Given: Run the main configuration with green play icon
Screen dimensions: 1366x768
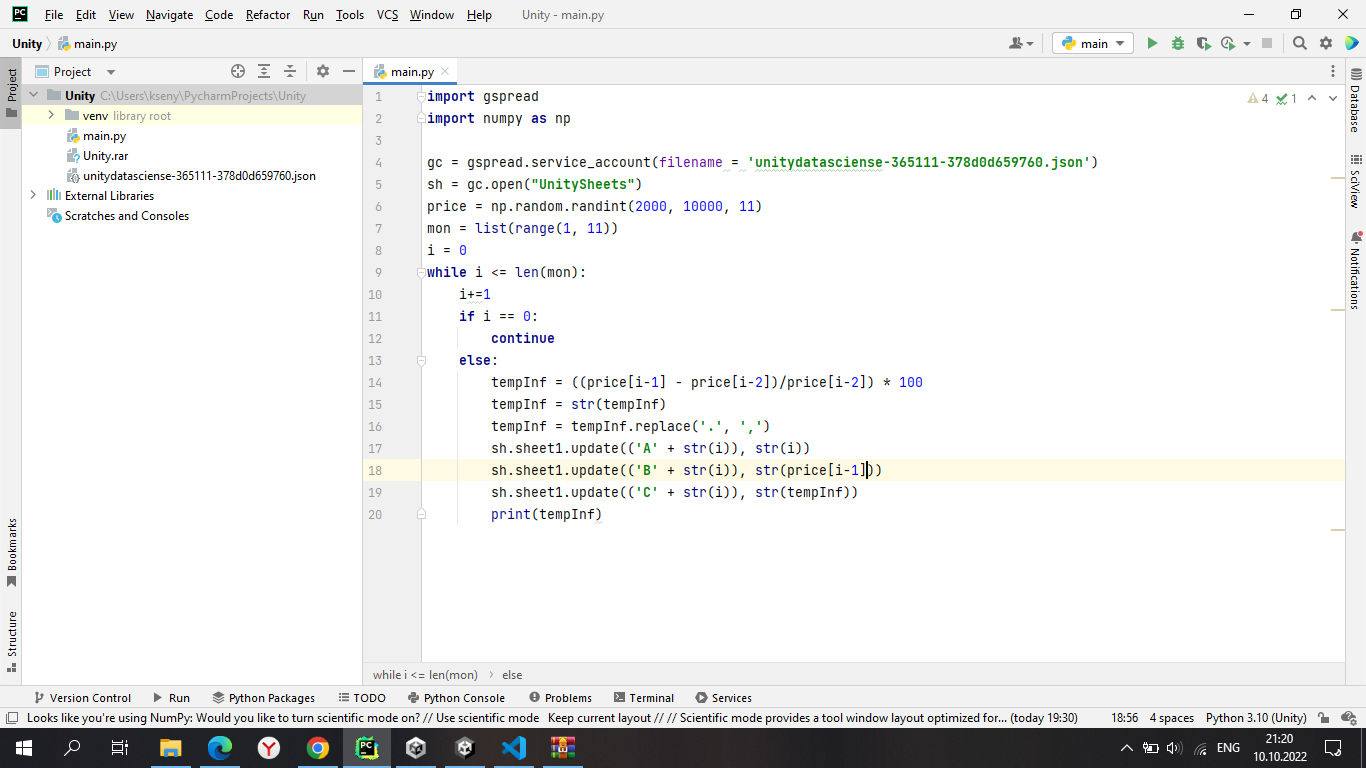Looking at the screenshot, I should (x=1151, y=43).
